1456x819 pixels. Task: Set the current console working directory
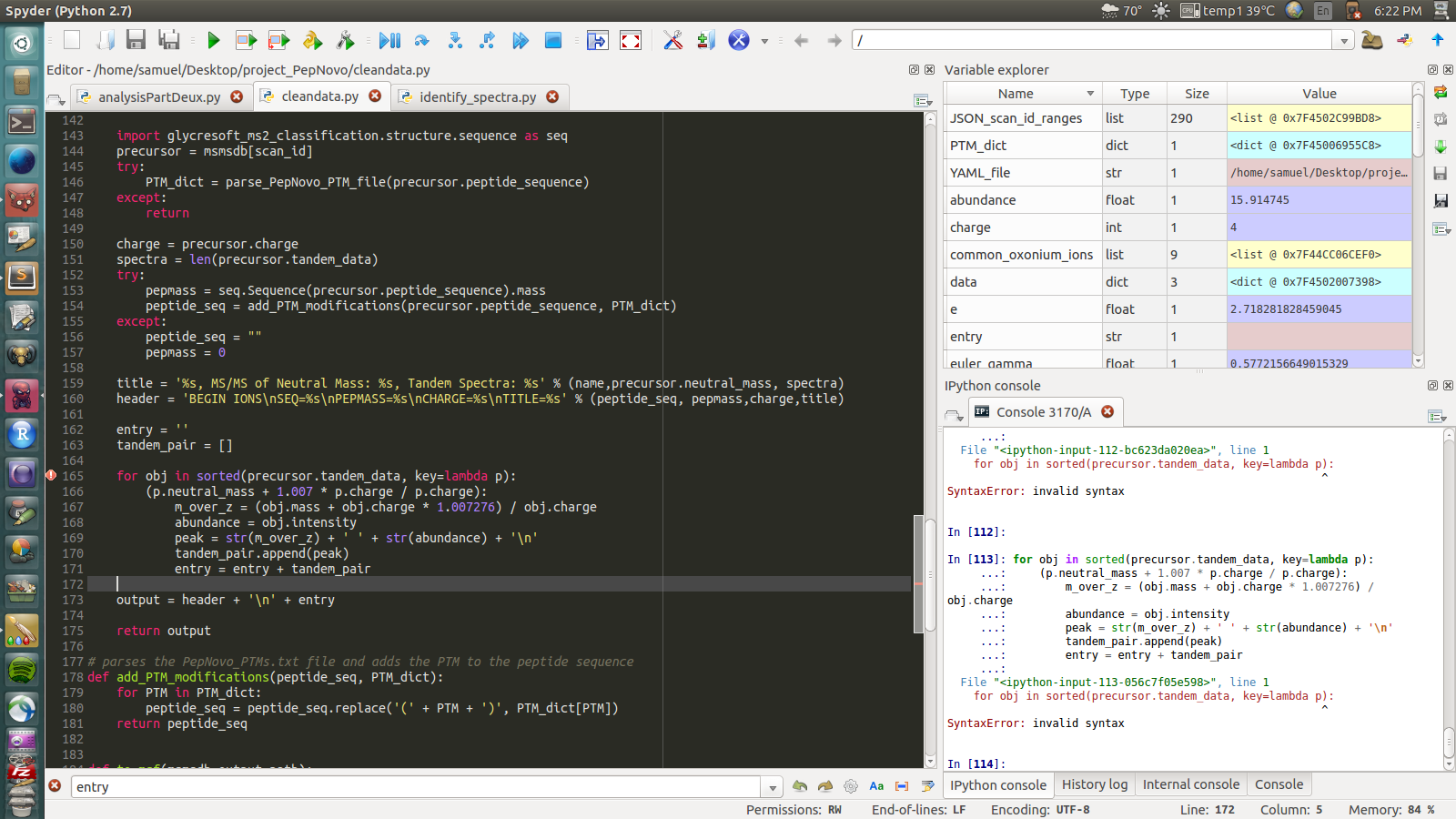1405,40
